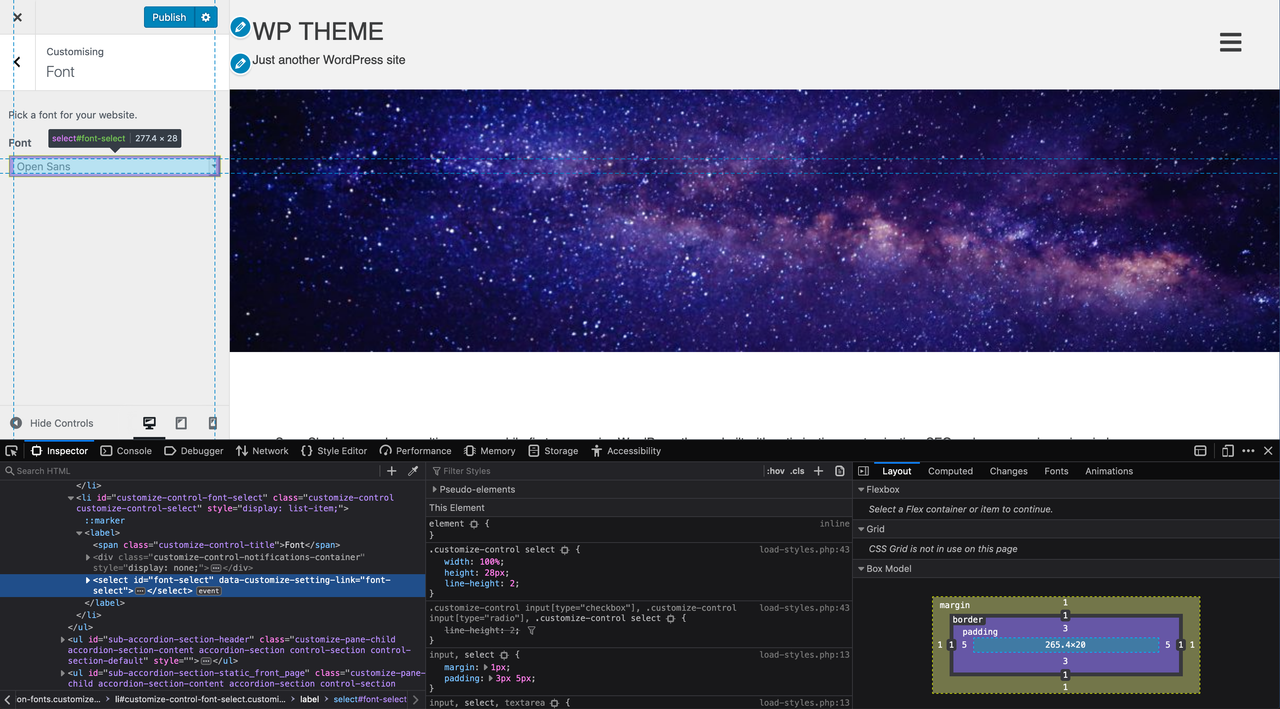Click edit pencil beside the site tagline
Viewport: 1280px width, 709px height.
coord(240,64)
